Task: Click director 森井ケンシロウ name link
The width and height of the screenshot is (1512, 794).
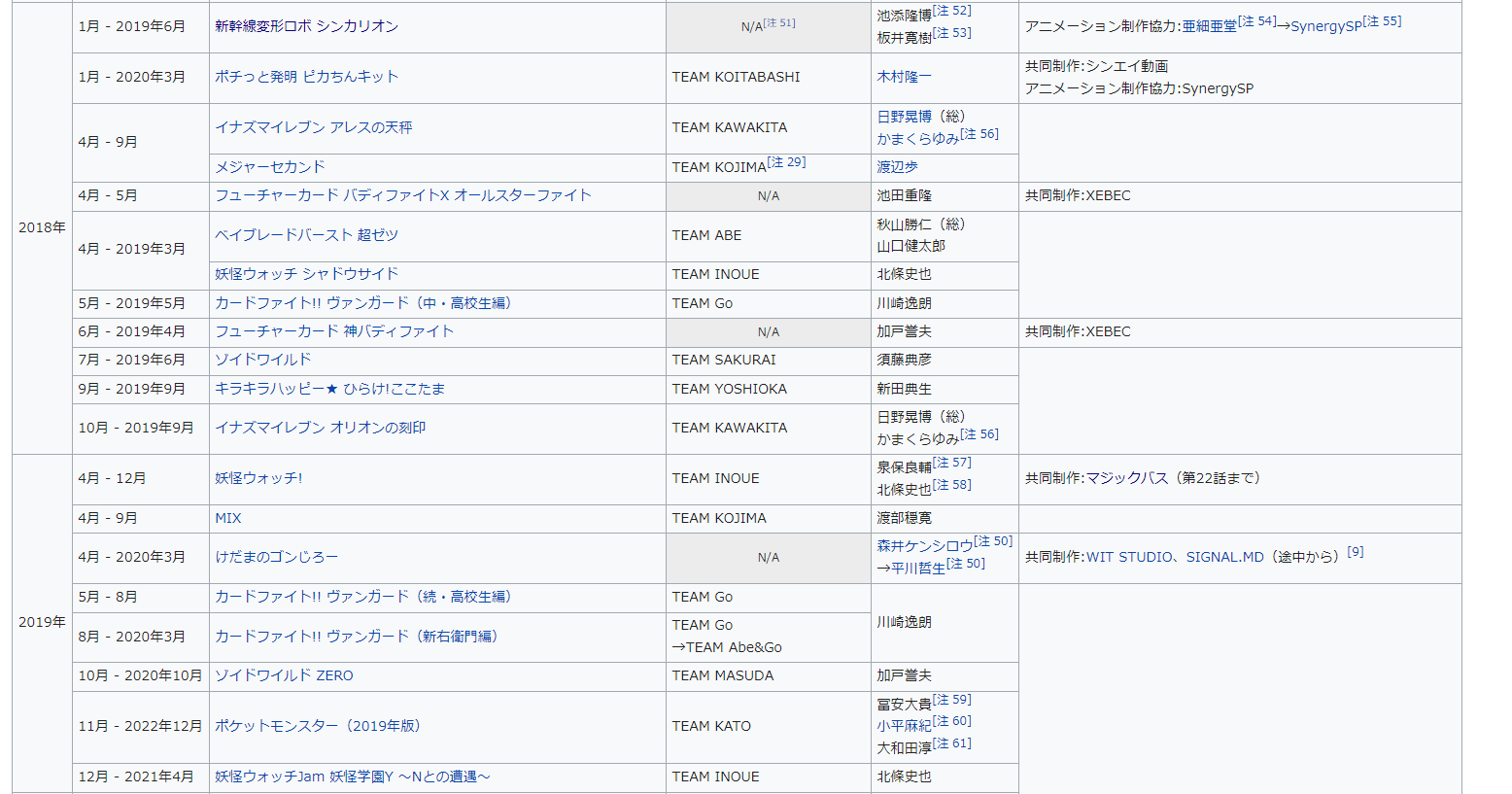Action: [x=925, y=546]
